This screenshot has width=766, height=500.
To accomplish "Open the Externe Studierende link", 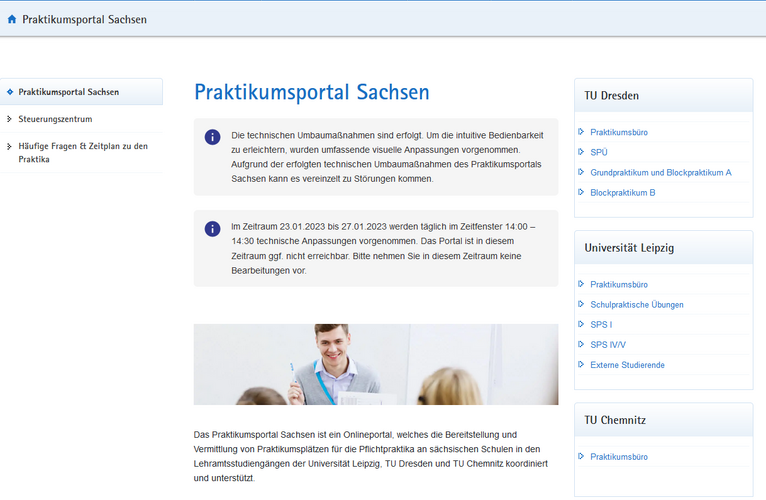I will pyautogui.click(x=627, y=365).
